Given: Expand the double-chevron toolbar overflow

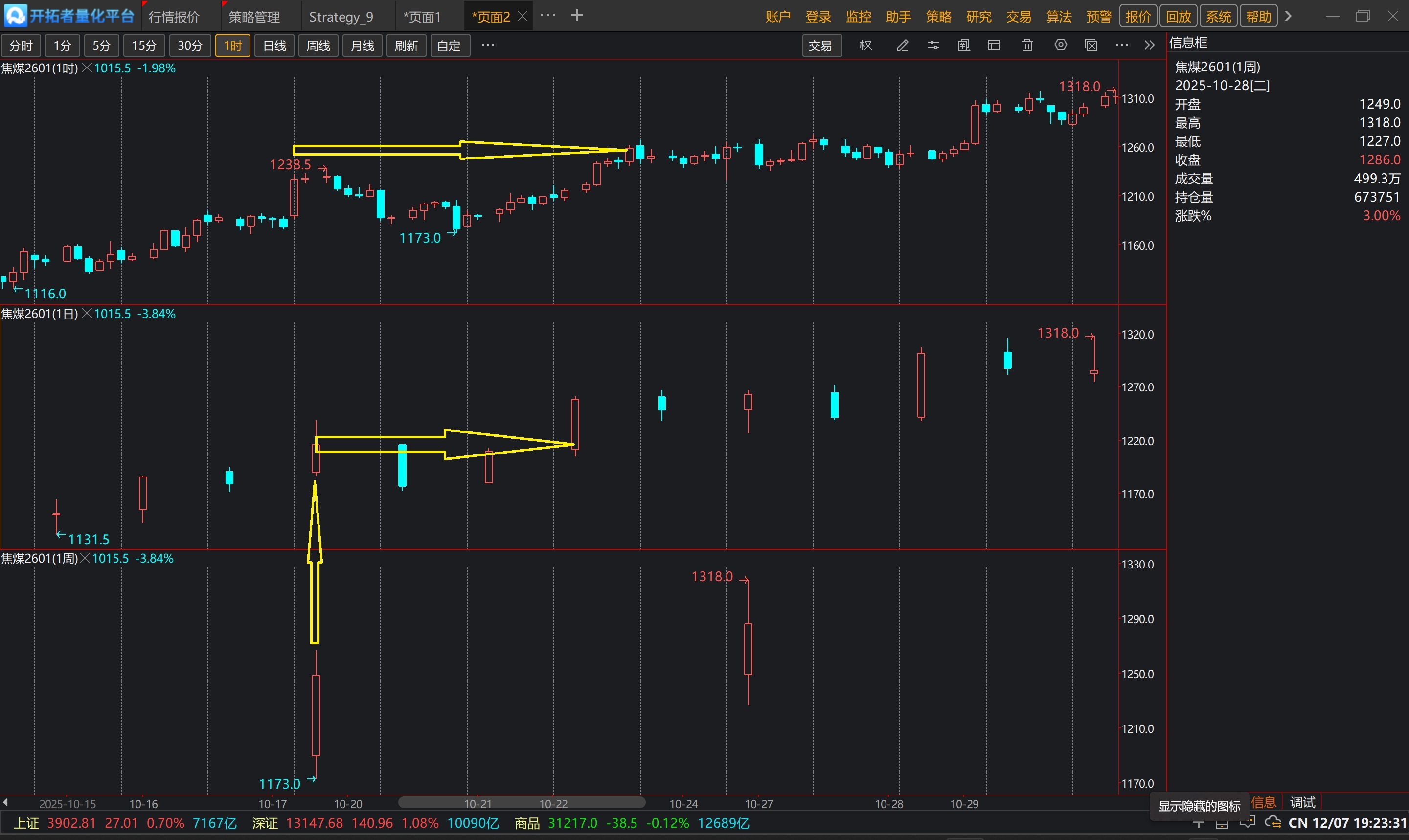Looking at the screenshot, I should [x=1149, y=45].
